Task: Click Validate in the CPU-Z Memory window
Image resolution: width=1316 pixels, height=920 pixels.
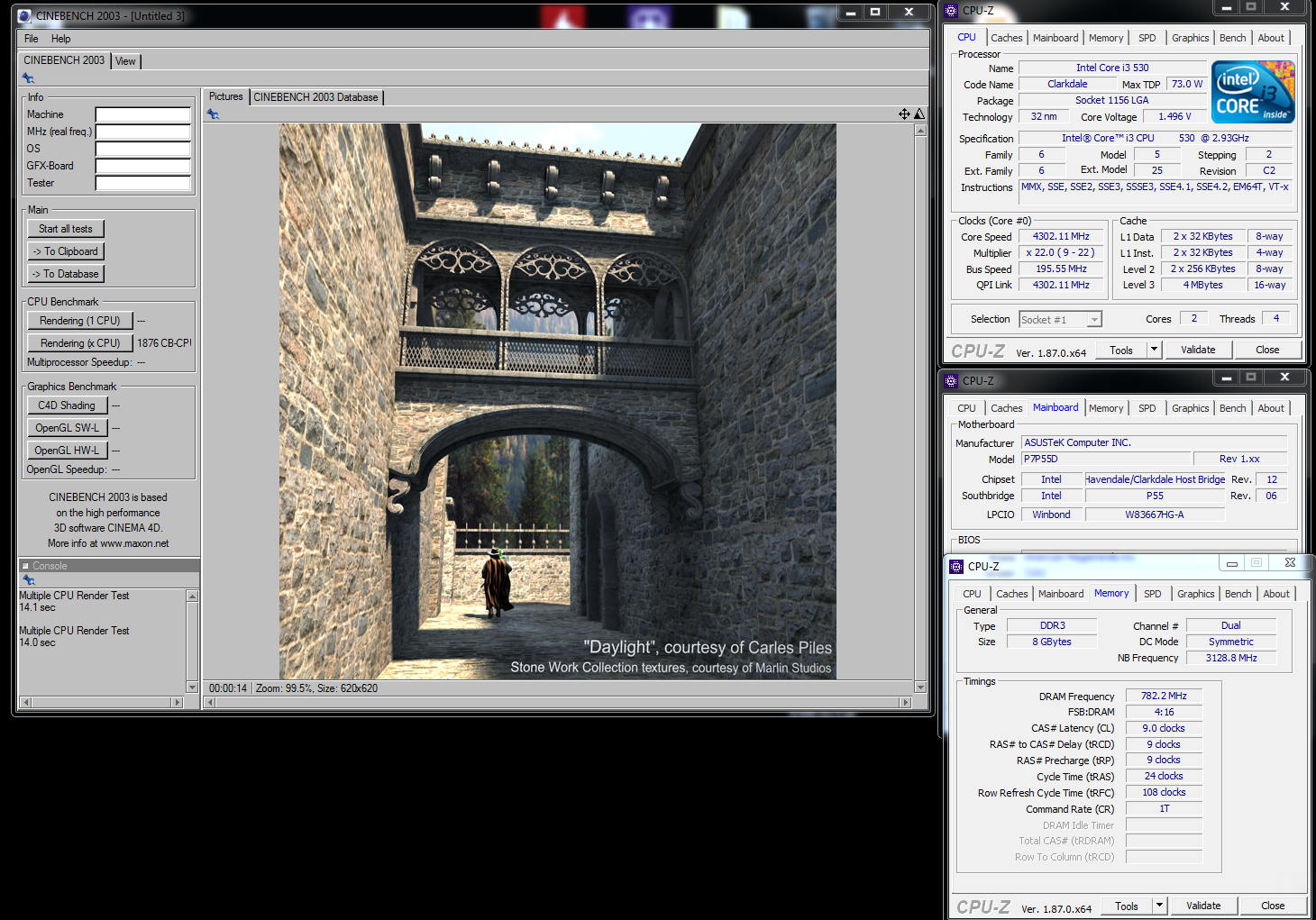Action: [1203, 906]
